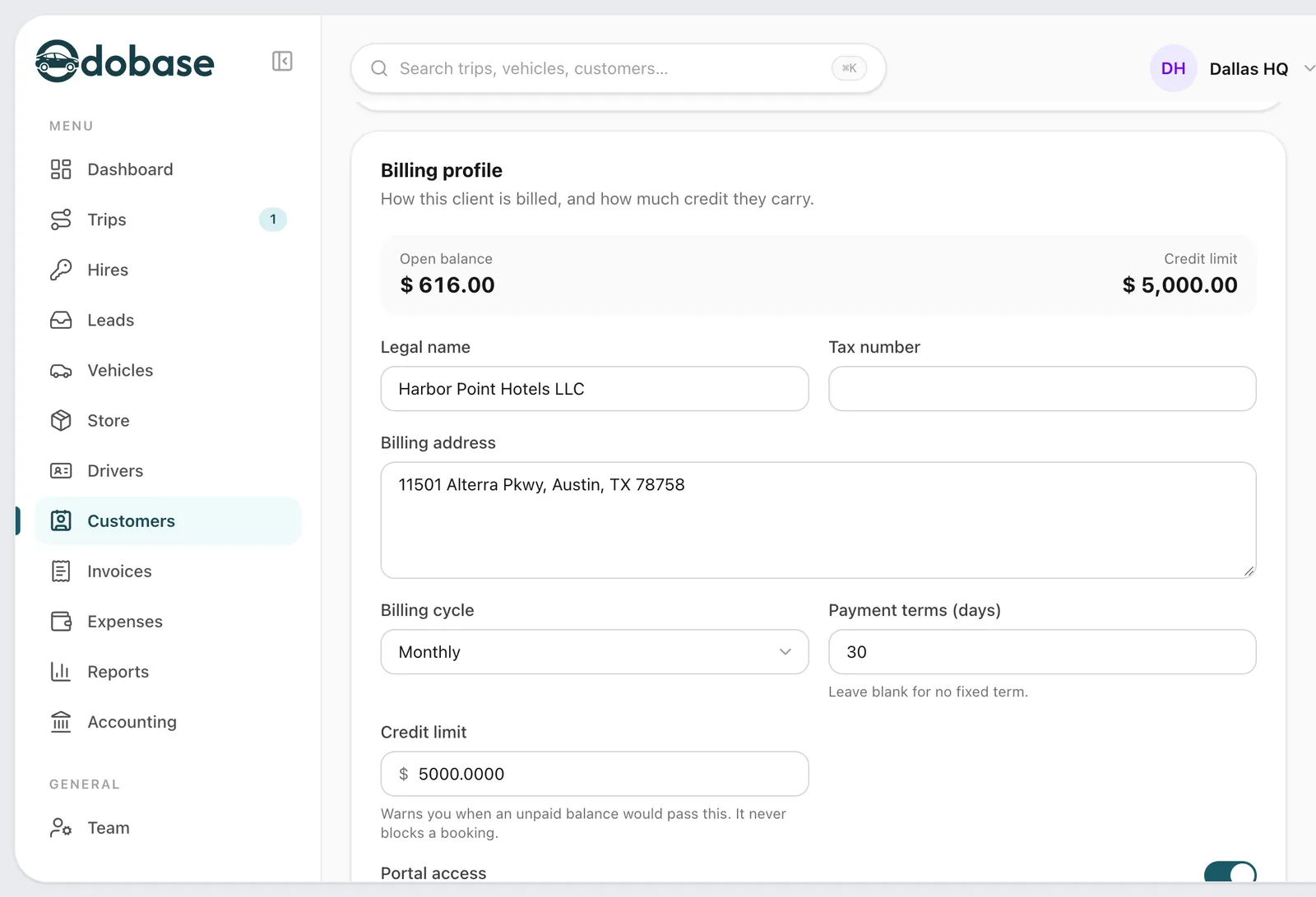
Task: Click the billing address resize handle
Action: point(1249,571)
